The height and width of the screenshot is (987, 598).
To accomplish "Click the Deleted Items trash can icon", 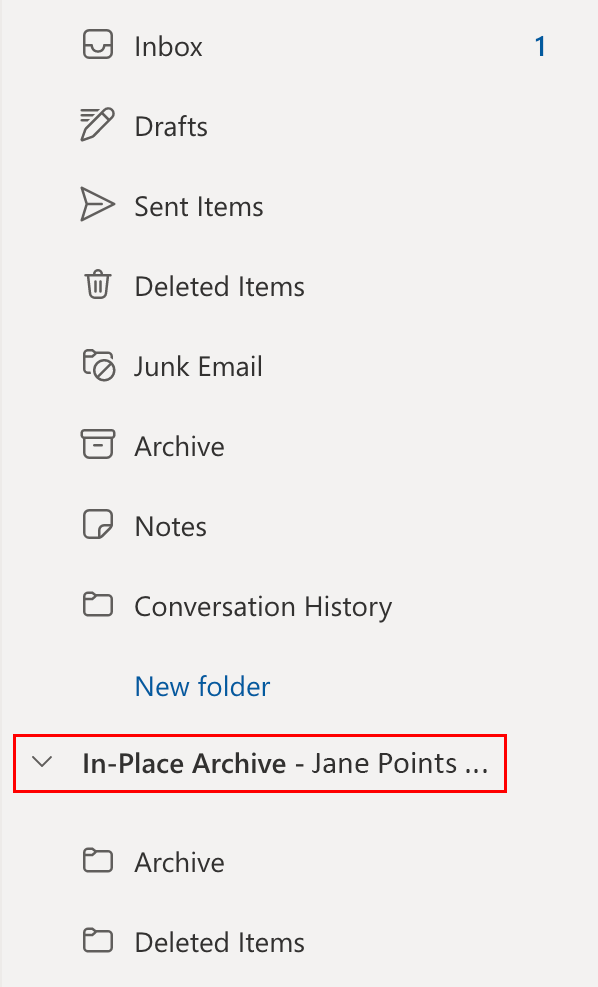I will point(98,285).
